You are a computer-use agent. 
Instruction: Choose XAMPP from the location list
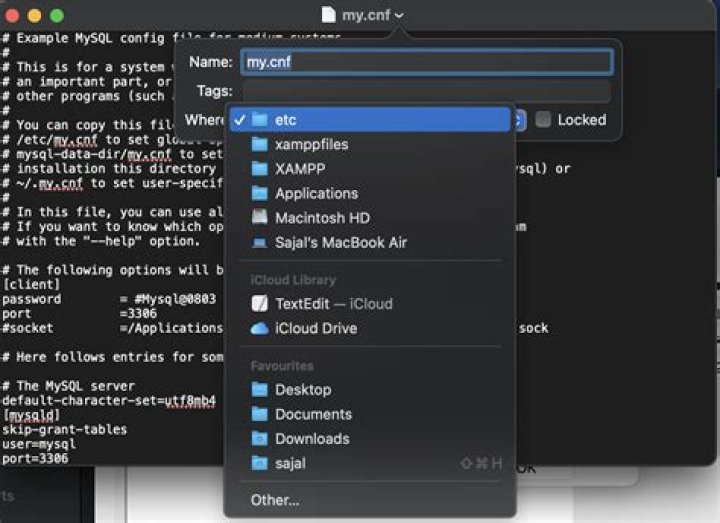(370, 169)
